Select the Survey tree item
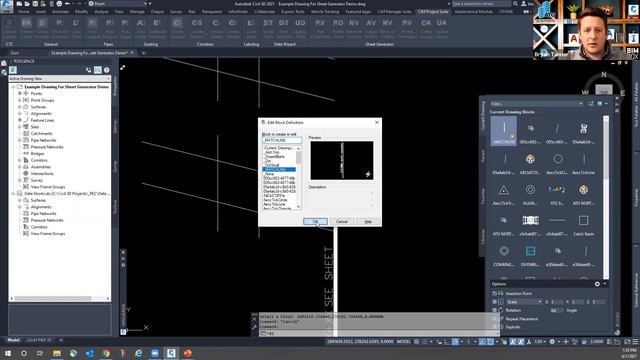This screenshot has width=640, height=360. click(x=36, y=180)
